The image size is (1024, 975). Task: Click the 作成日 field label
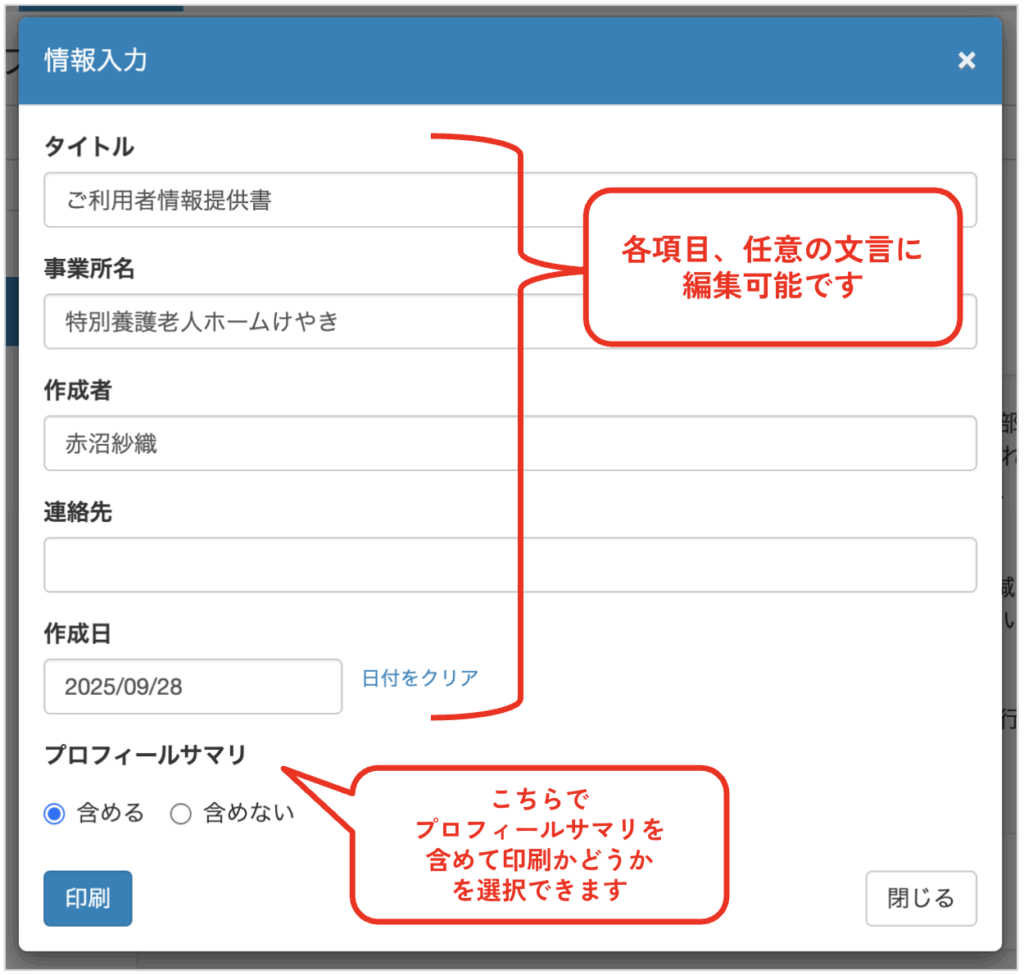pos(78,634)
